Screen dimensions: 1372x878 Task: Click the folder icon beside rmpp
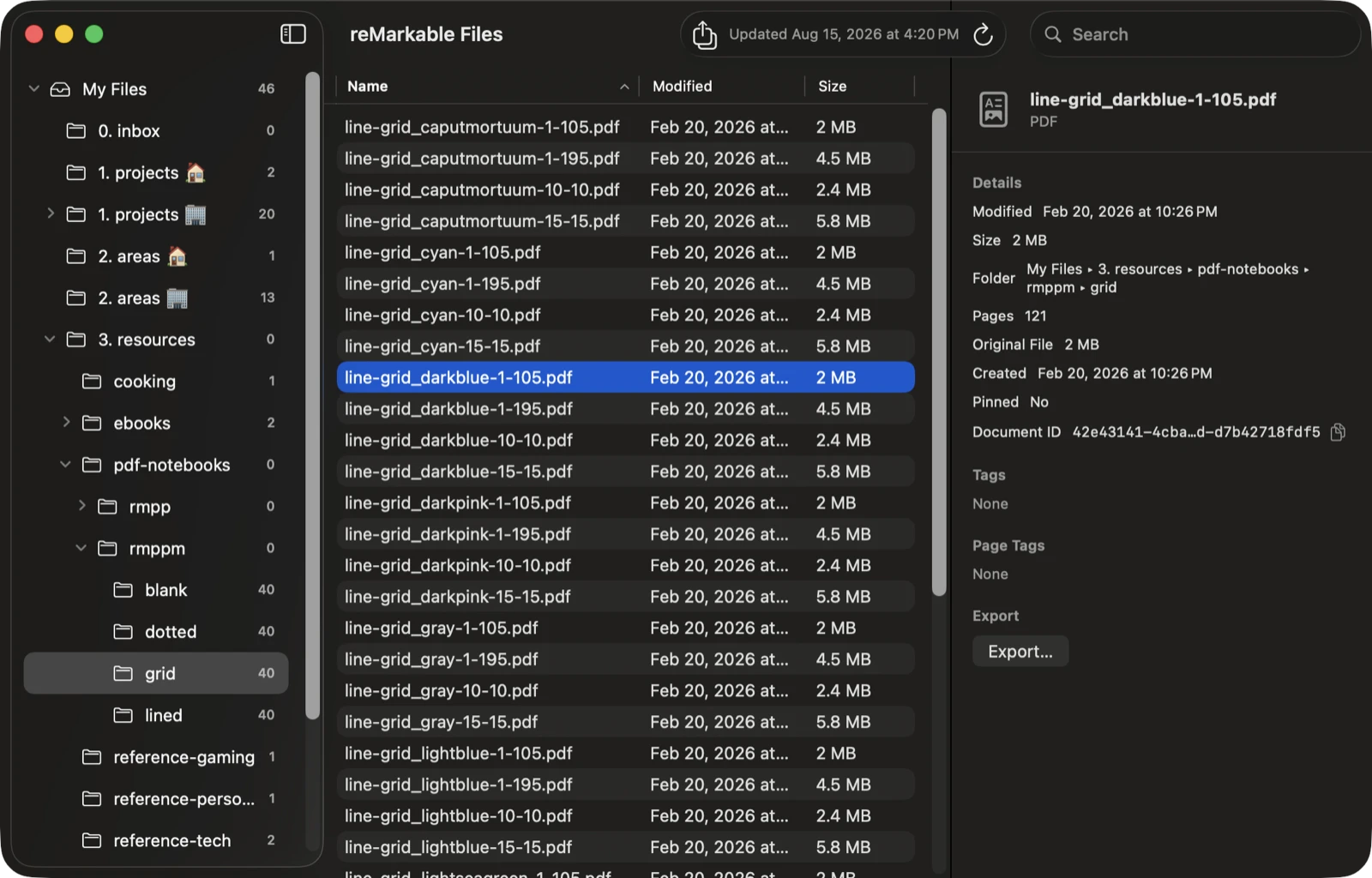pos(107,507)
